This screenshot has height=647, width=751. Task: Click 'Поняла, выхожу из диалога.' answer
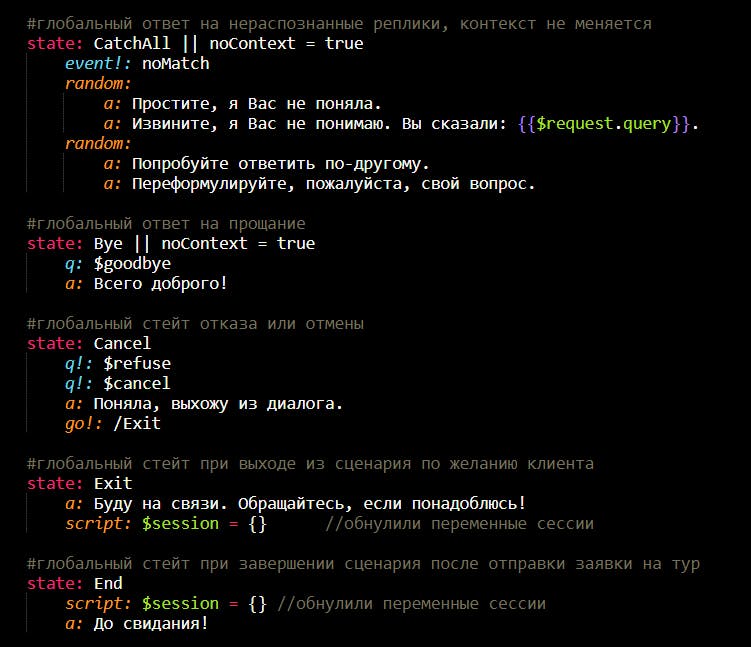tap(218, 404)
